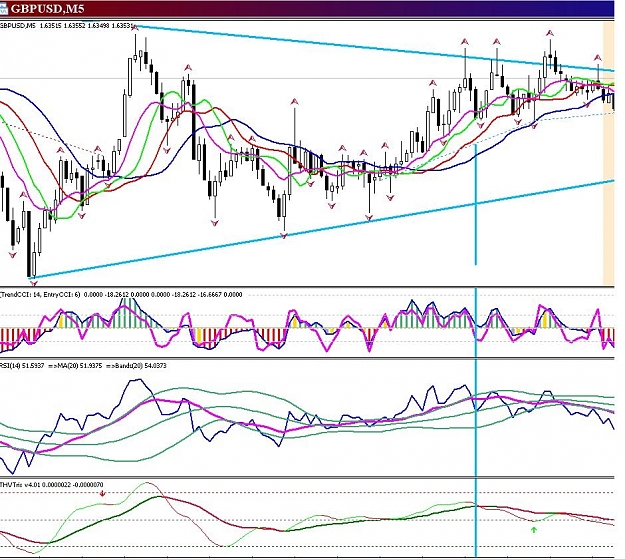This screenshot has width=625, height=559.
Task: Select the ascending lower blue trendline
Action: click(322, 229)
